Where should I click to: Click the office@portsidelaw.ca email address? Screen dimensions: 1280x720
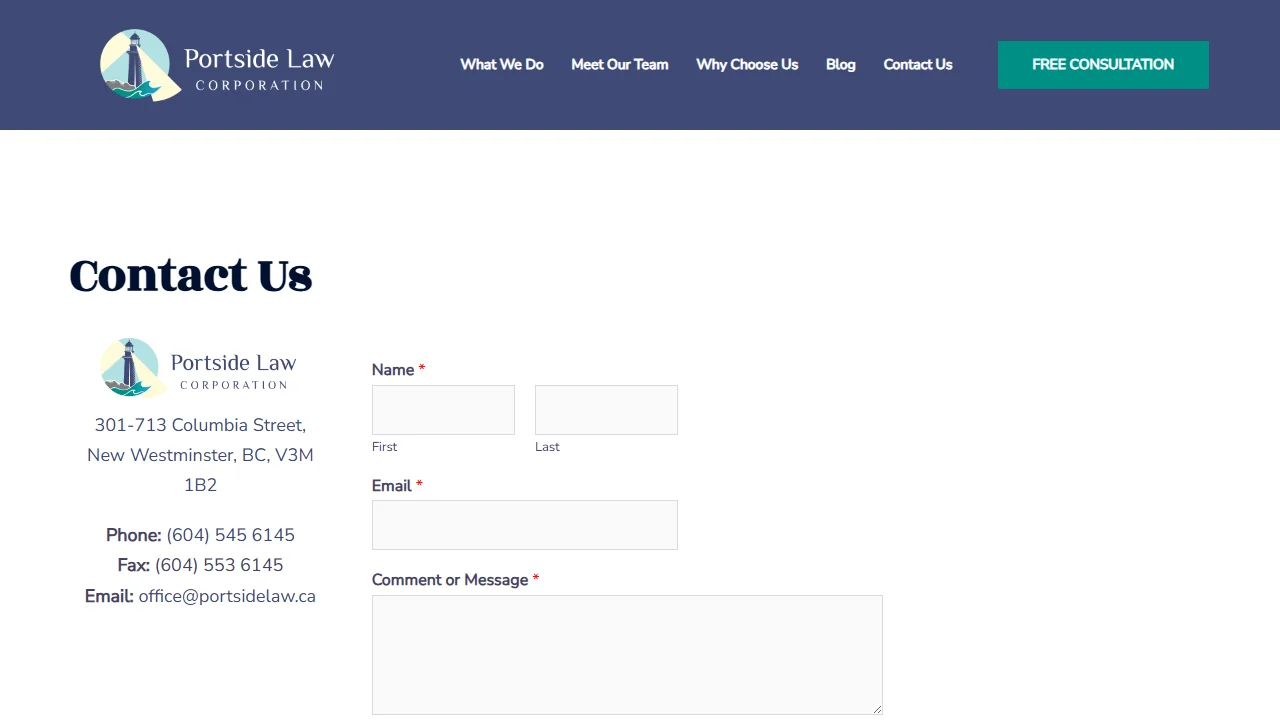point(227,596)
